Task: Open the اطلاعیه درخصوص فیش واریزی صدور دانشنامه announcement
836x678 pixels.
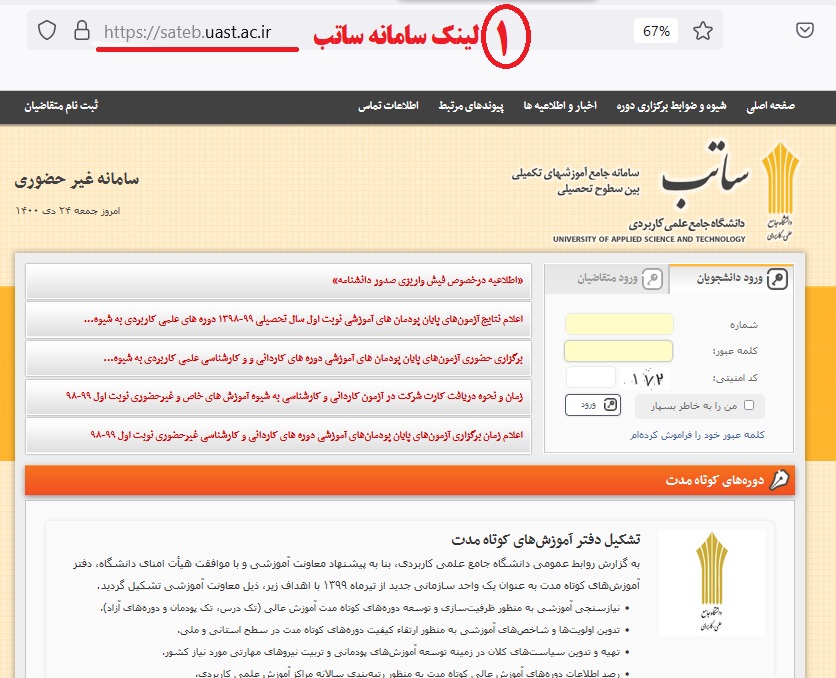Action: point(430,282)
